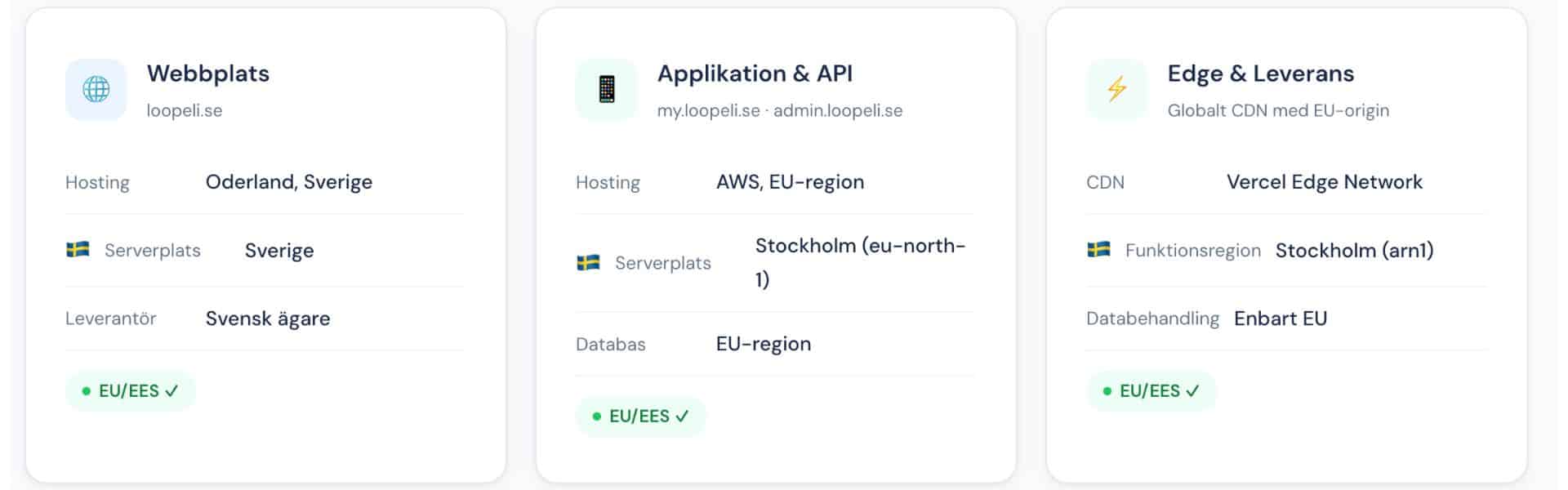
Task: Select the Webbplats card heading
Action: click(x=208, y=73)
